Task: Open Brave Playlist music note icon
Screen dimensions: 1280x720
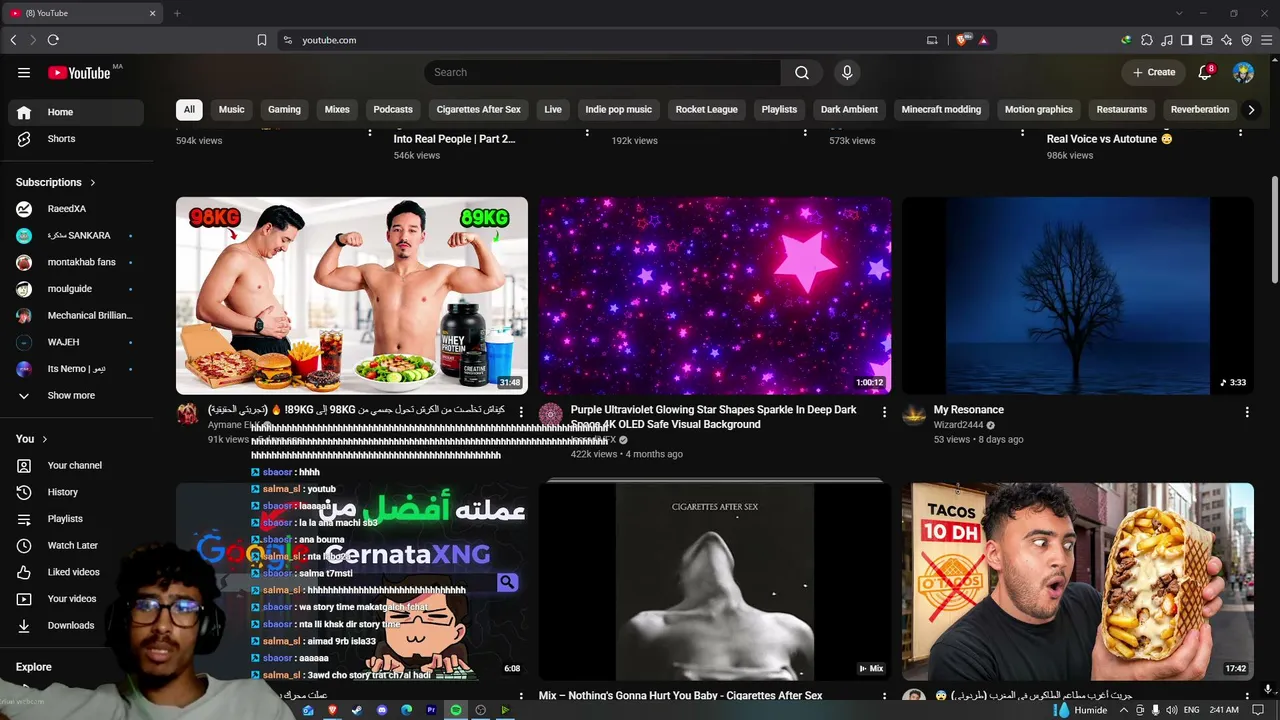Action: coord(1167,40)
